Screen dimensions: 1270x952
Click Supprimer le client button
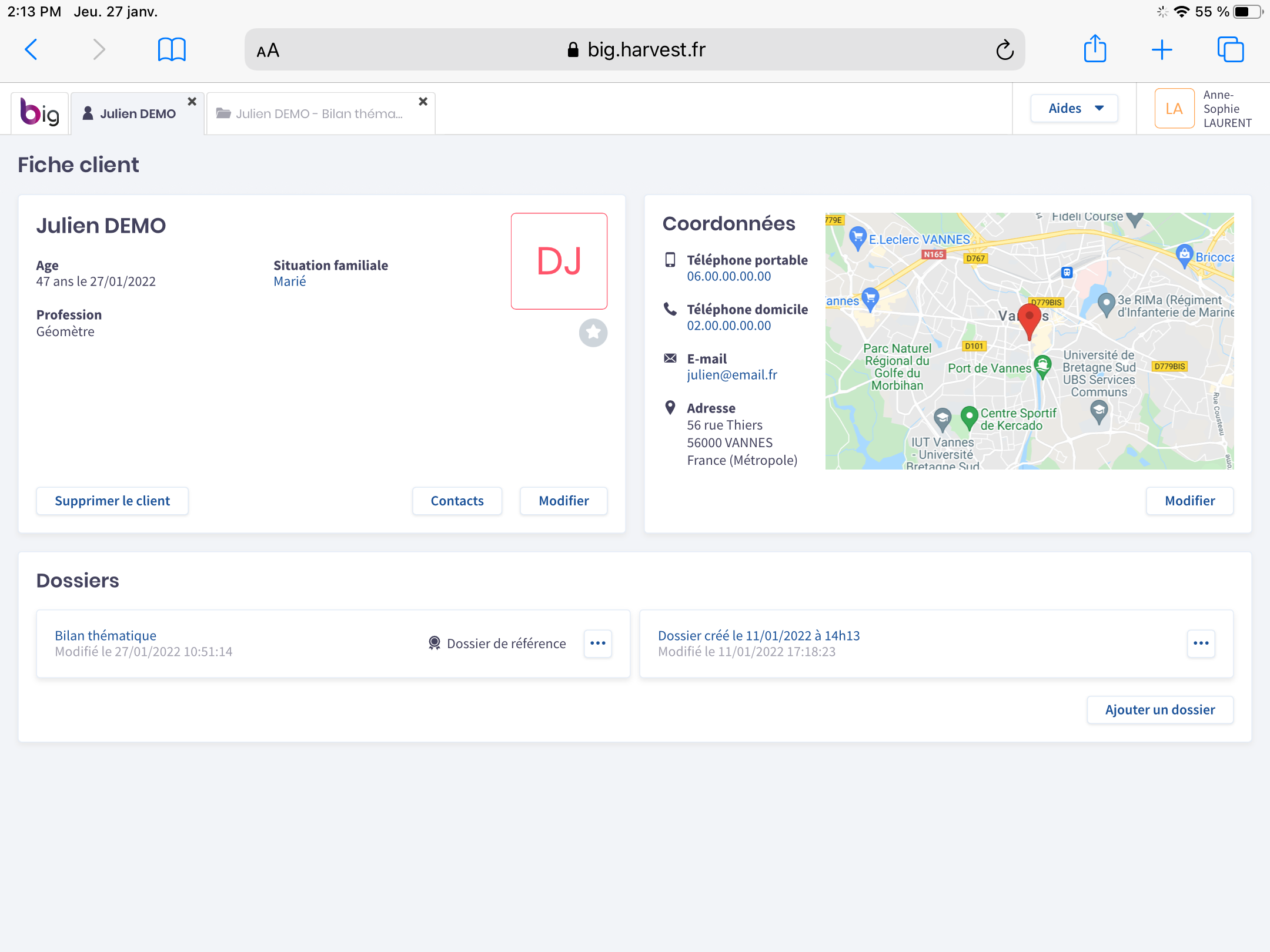[112, 501]
